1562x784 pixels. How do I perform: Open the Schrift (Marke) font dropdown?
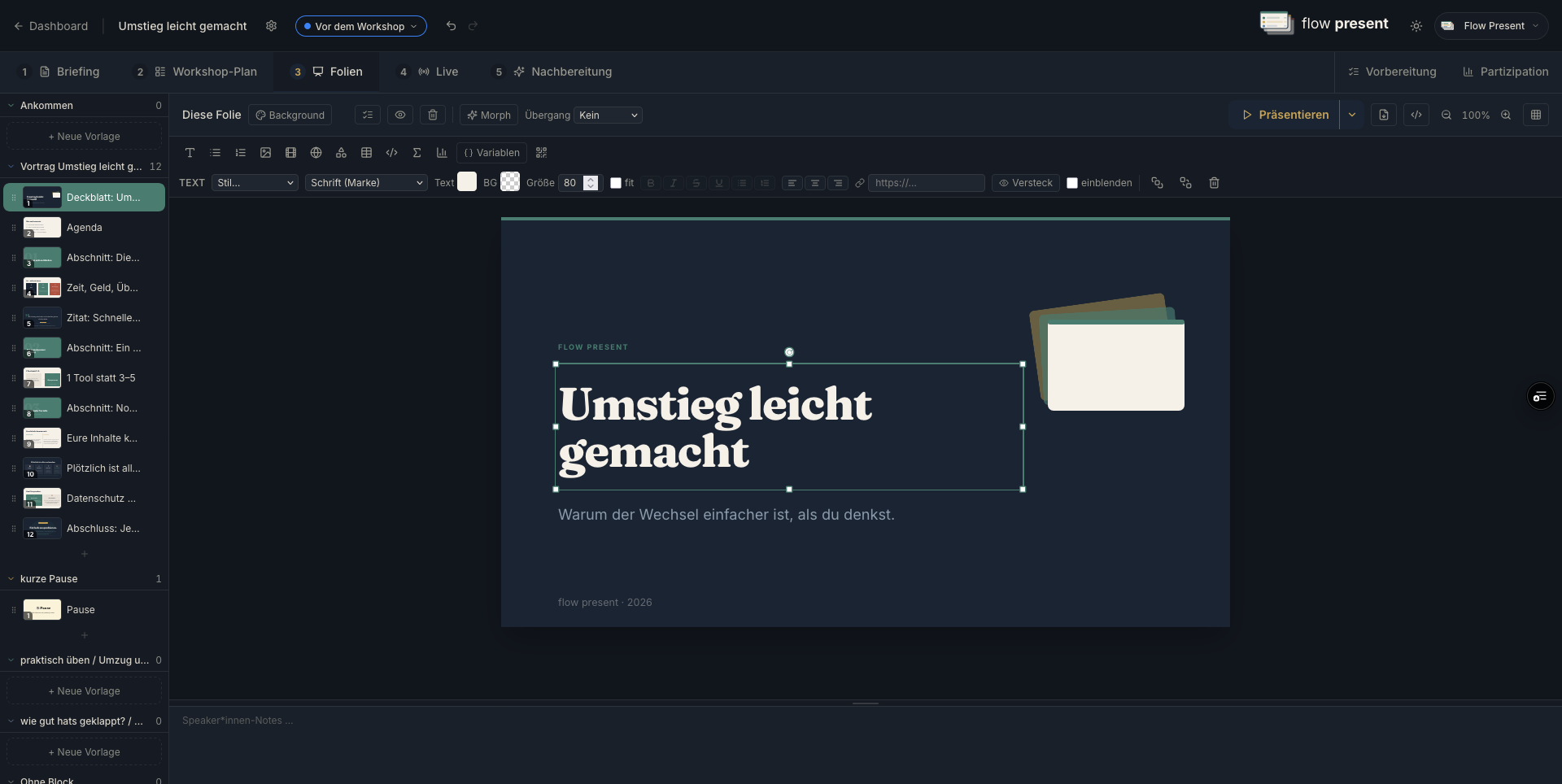[x=366, y=183]
